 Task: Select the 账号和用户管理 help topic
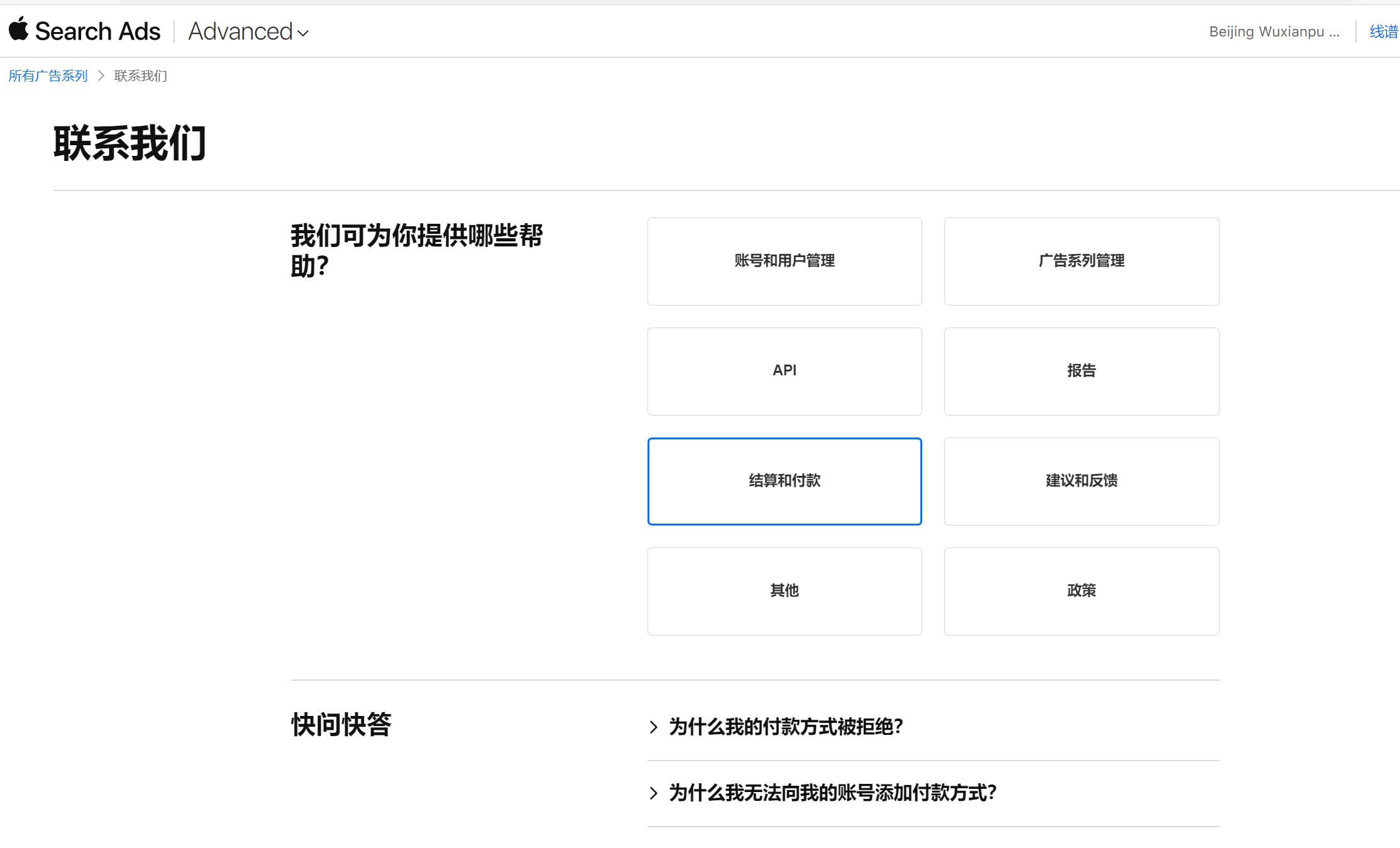coord(785,261)
